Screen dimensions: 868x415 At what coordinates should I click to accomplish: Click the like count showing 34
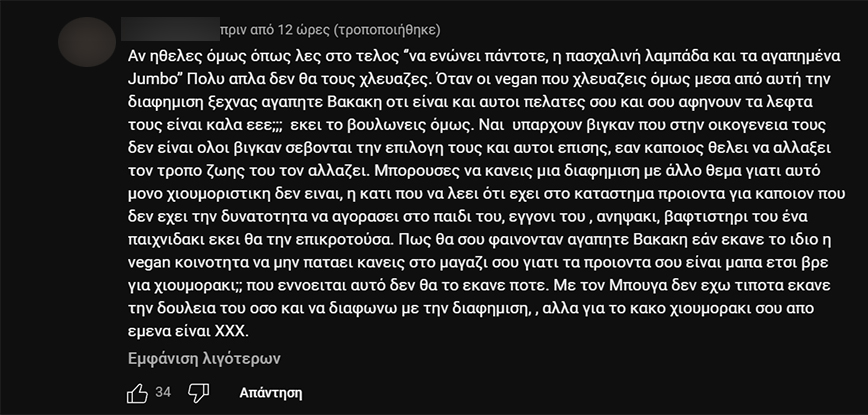pos(164,393)
